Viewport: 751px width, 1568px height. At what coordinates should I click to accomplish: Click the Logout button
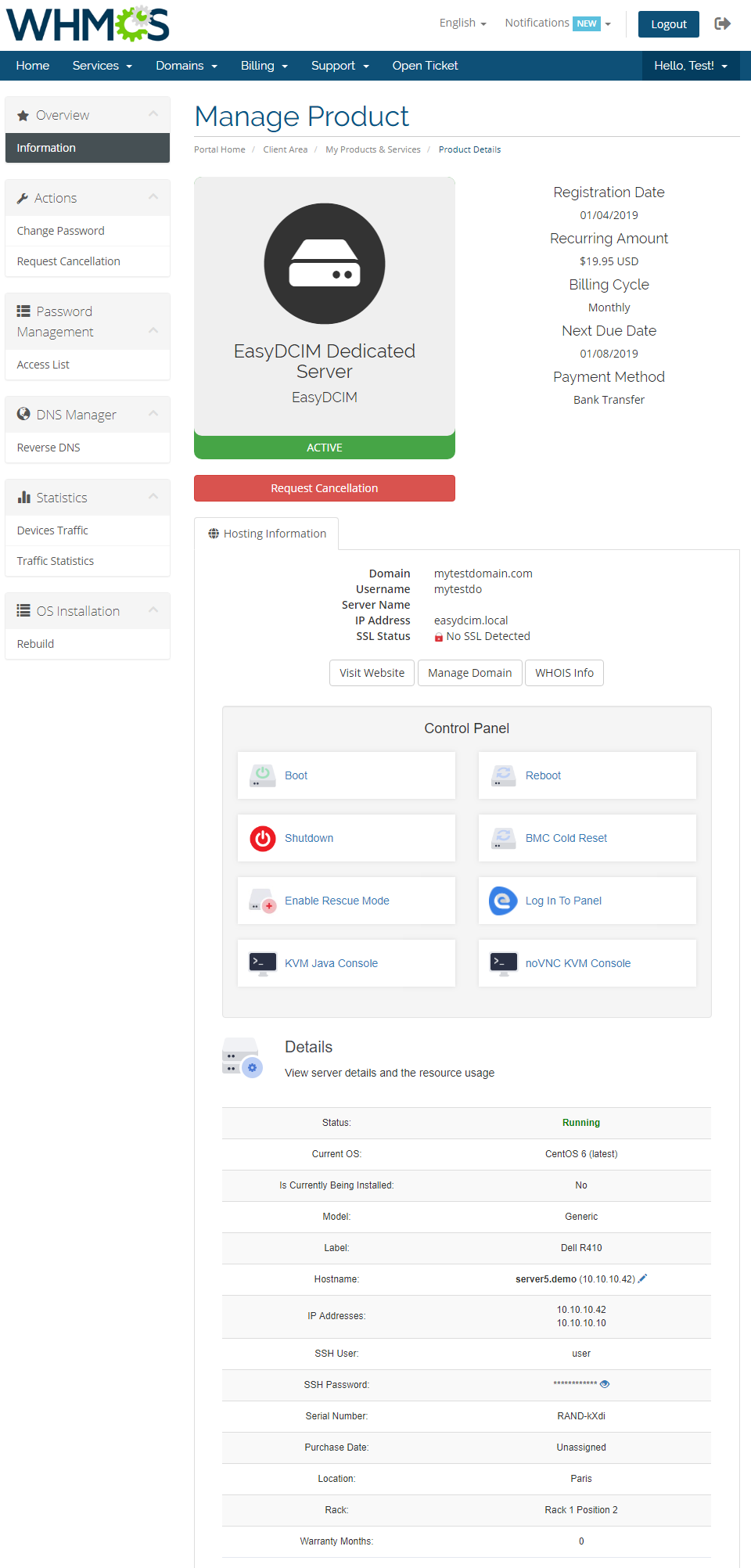669,24
